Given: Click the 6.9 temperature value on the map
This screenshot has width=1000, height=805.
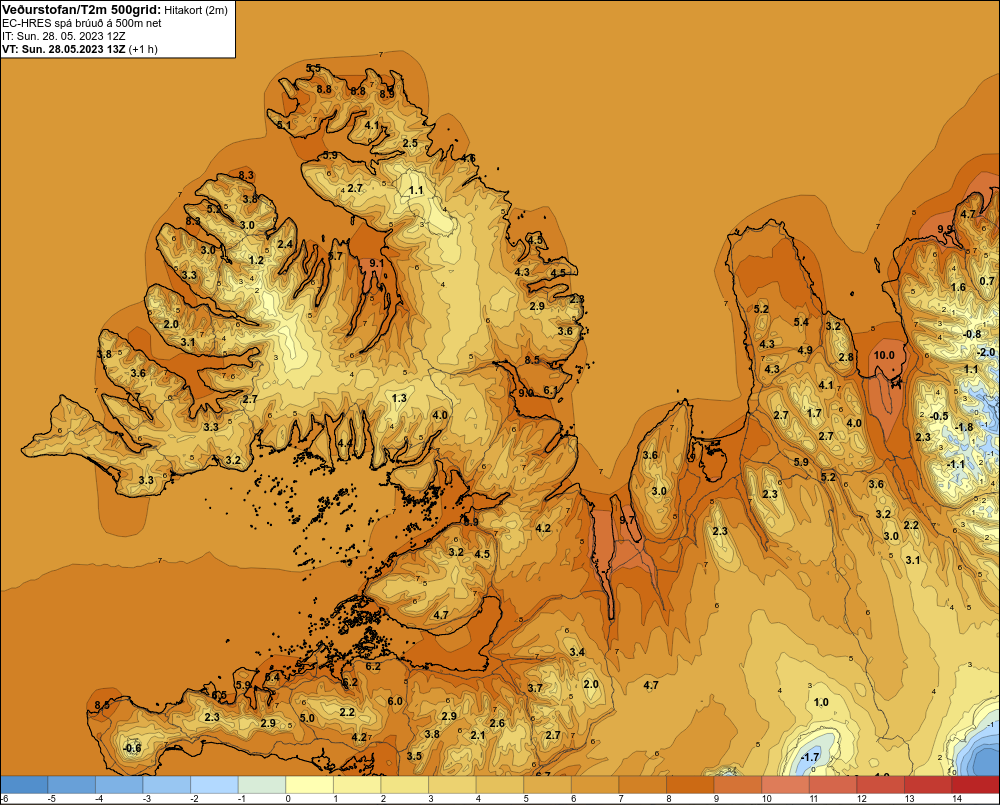Looking at the screenshot, I should [x=471, y=522].
